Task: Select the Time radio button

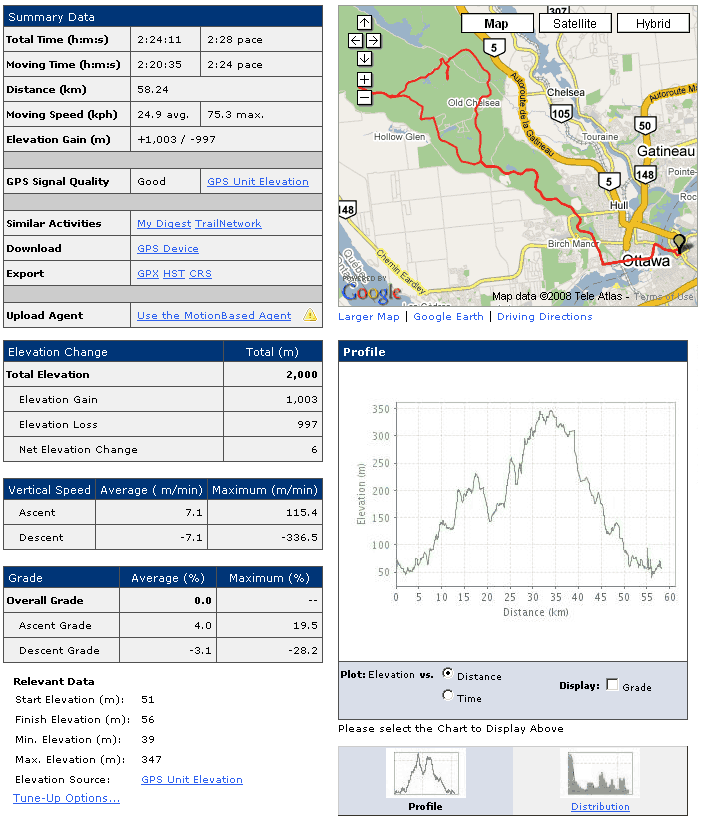Action: click(448, 695)
